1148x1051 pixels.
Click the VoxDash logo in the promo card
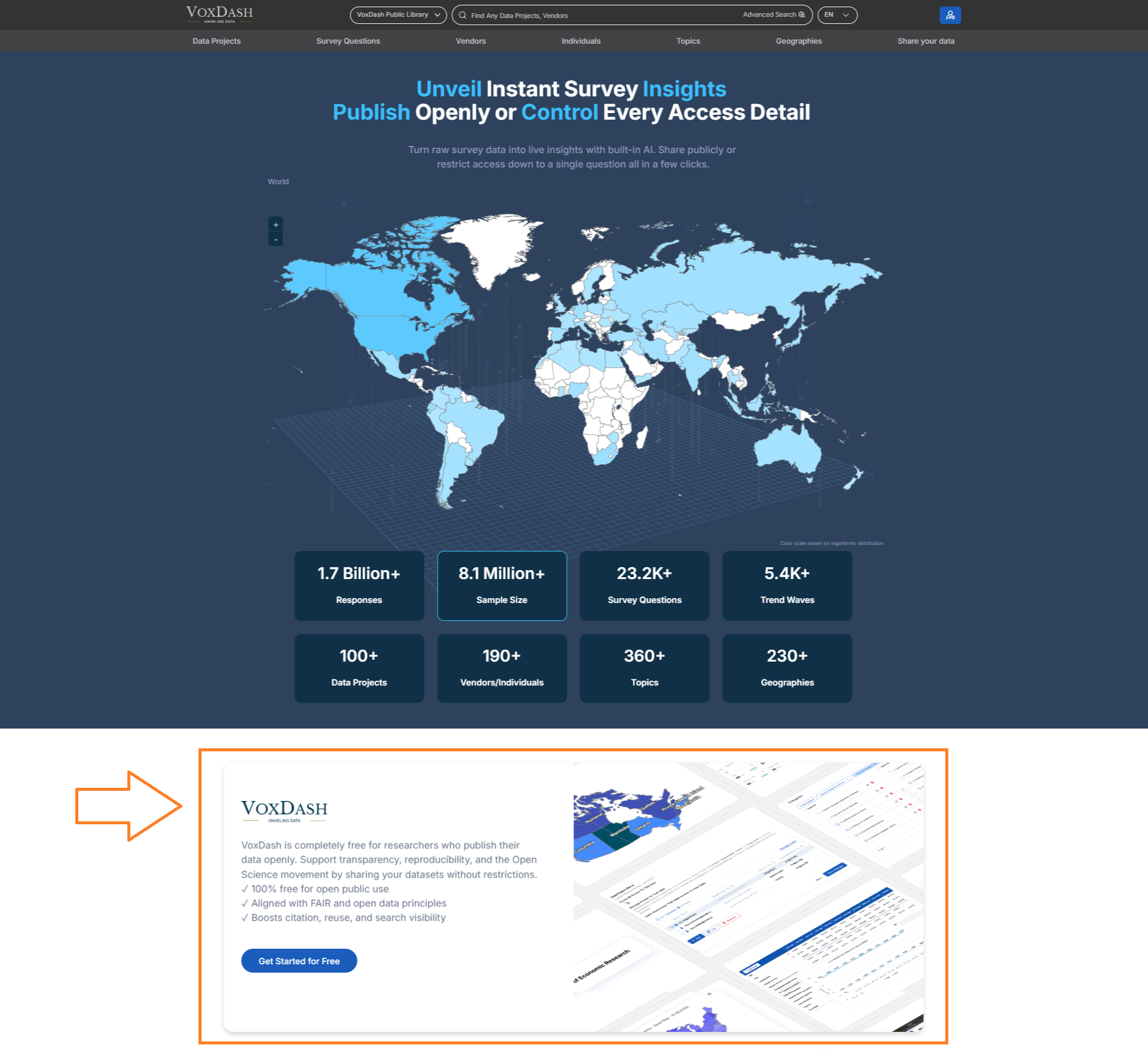pyautogui.click(x=284, y=811)
